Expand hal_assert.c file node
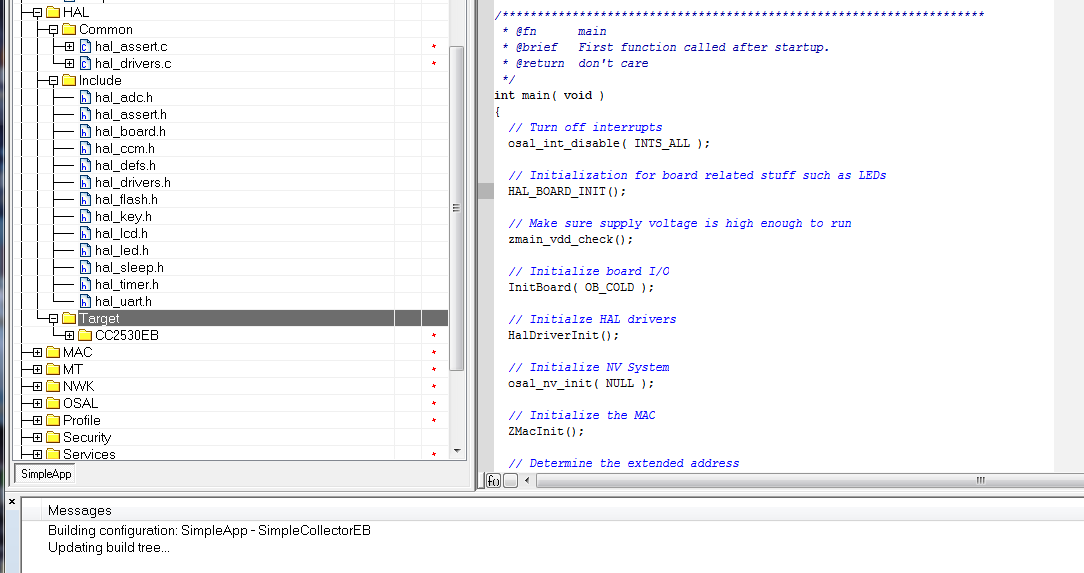This screenshot has height=573, width=1084. point(69,46)
